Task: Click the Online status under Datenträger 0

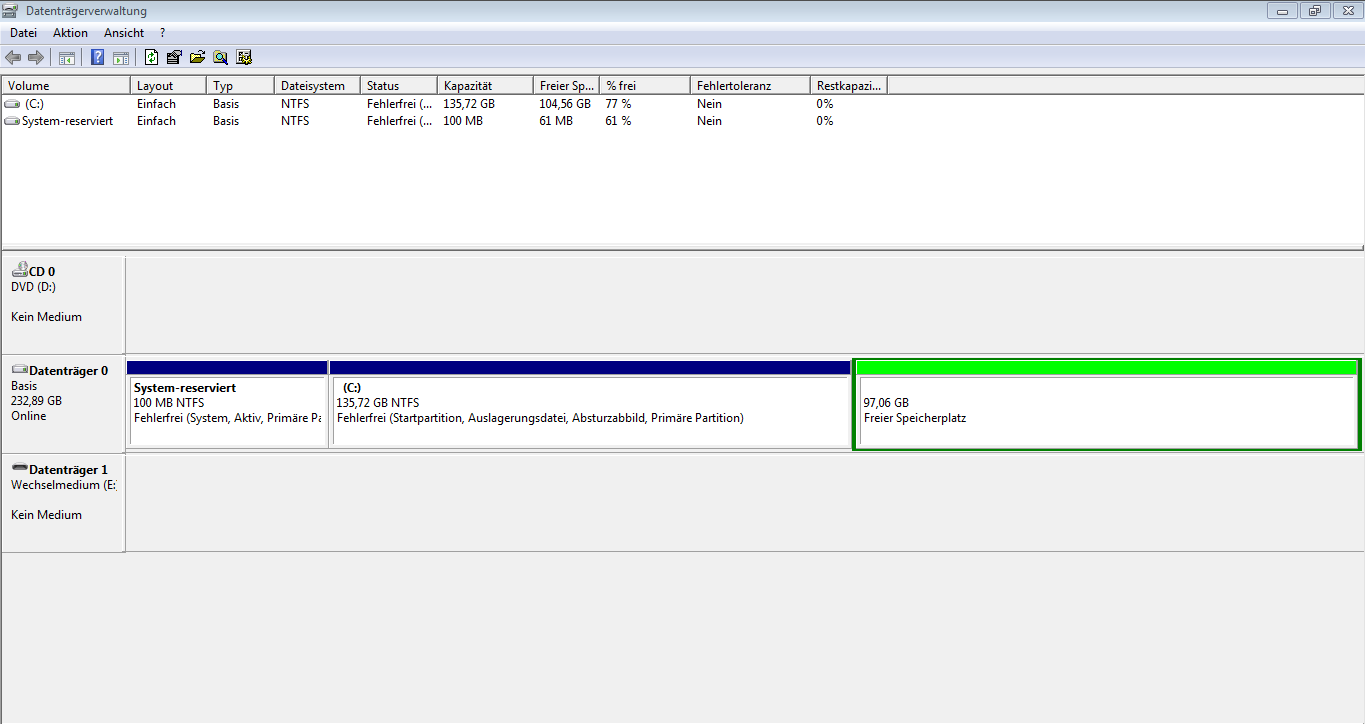Action: point(28,416)
